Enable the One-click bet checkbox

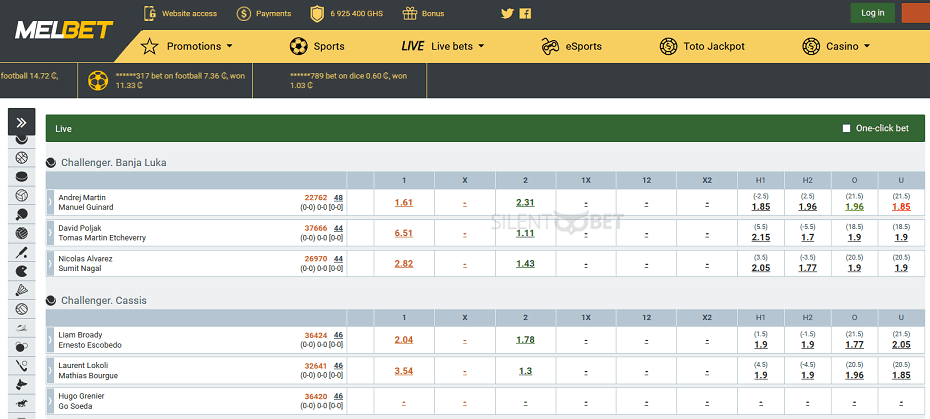(x=846, y=128)
